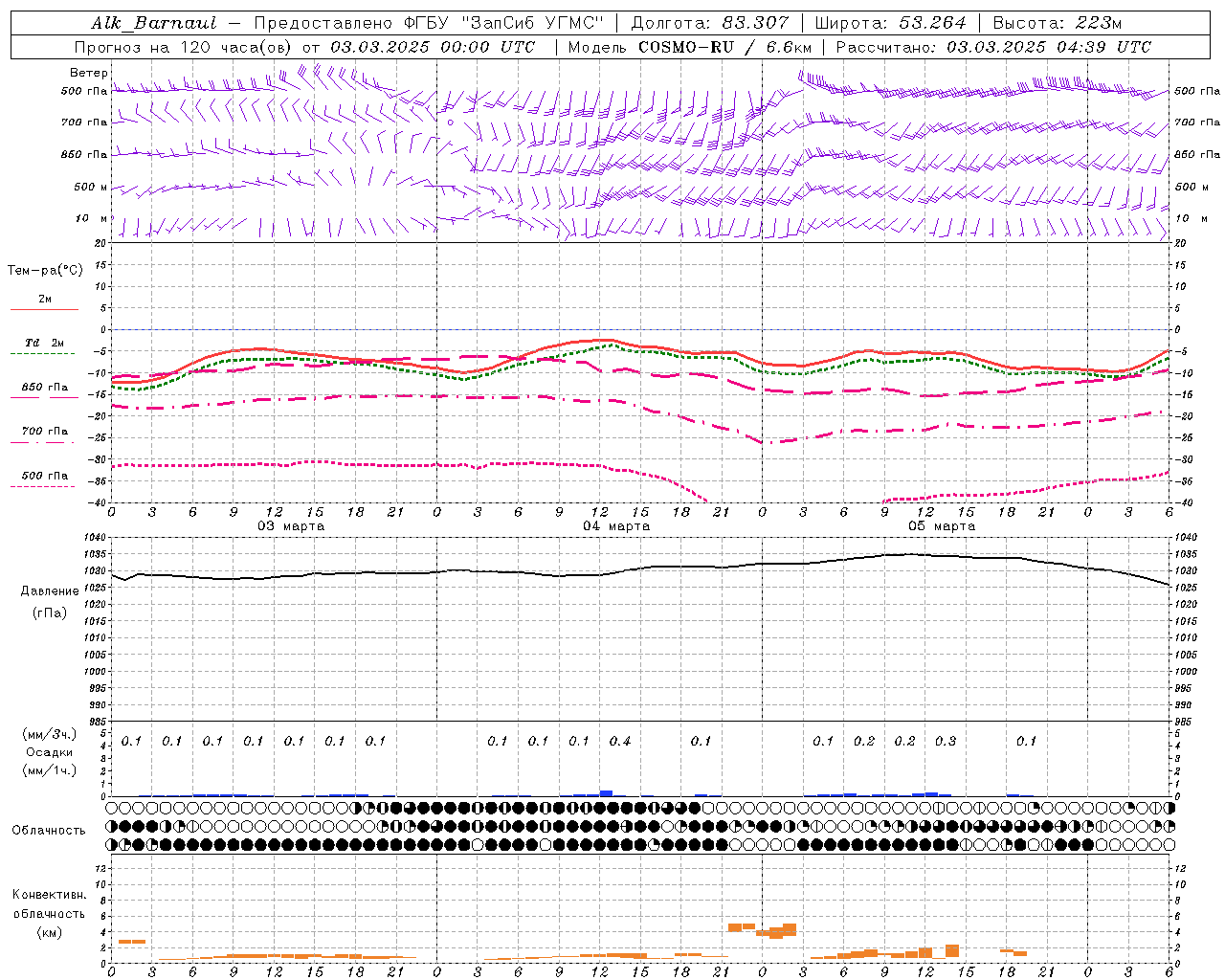Click the tallest blue precipitation bar on 04 марта
Viewport: 1225px width, 980px height.
coord(606,793)
